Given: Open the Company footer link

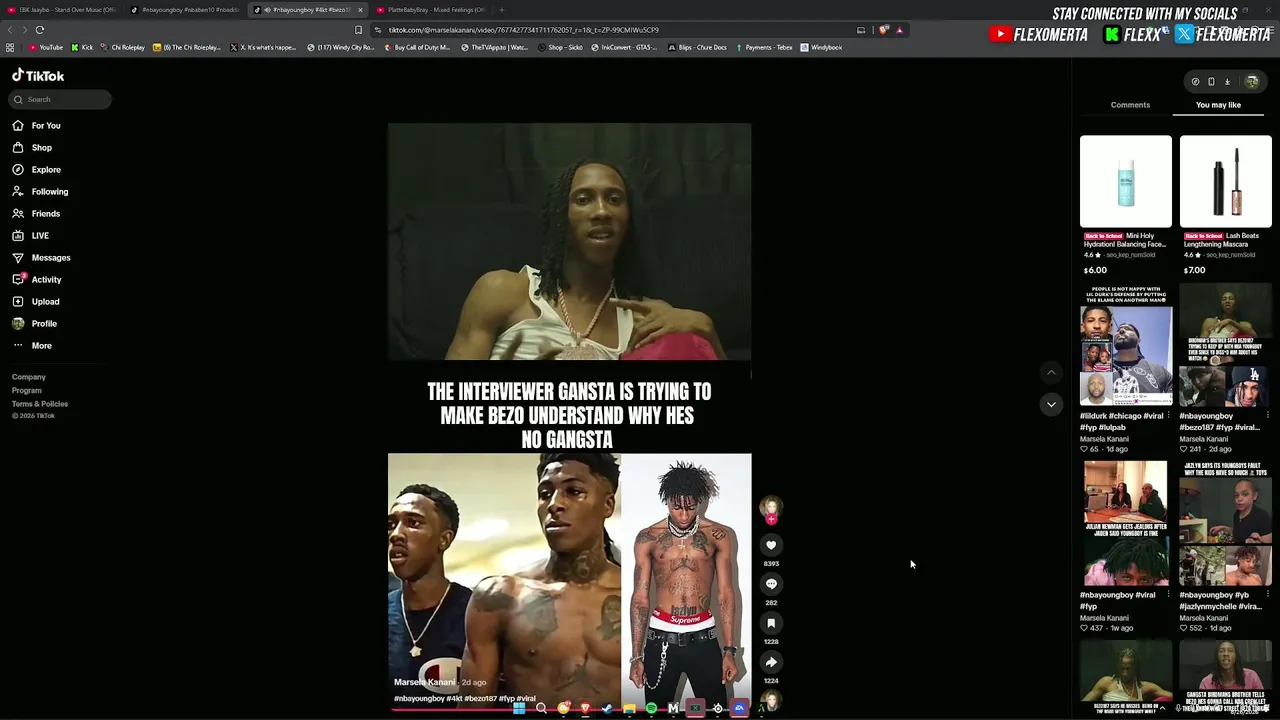Looking at the screenshot, I should [x=29, y=377].
